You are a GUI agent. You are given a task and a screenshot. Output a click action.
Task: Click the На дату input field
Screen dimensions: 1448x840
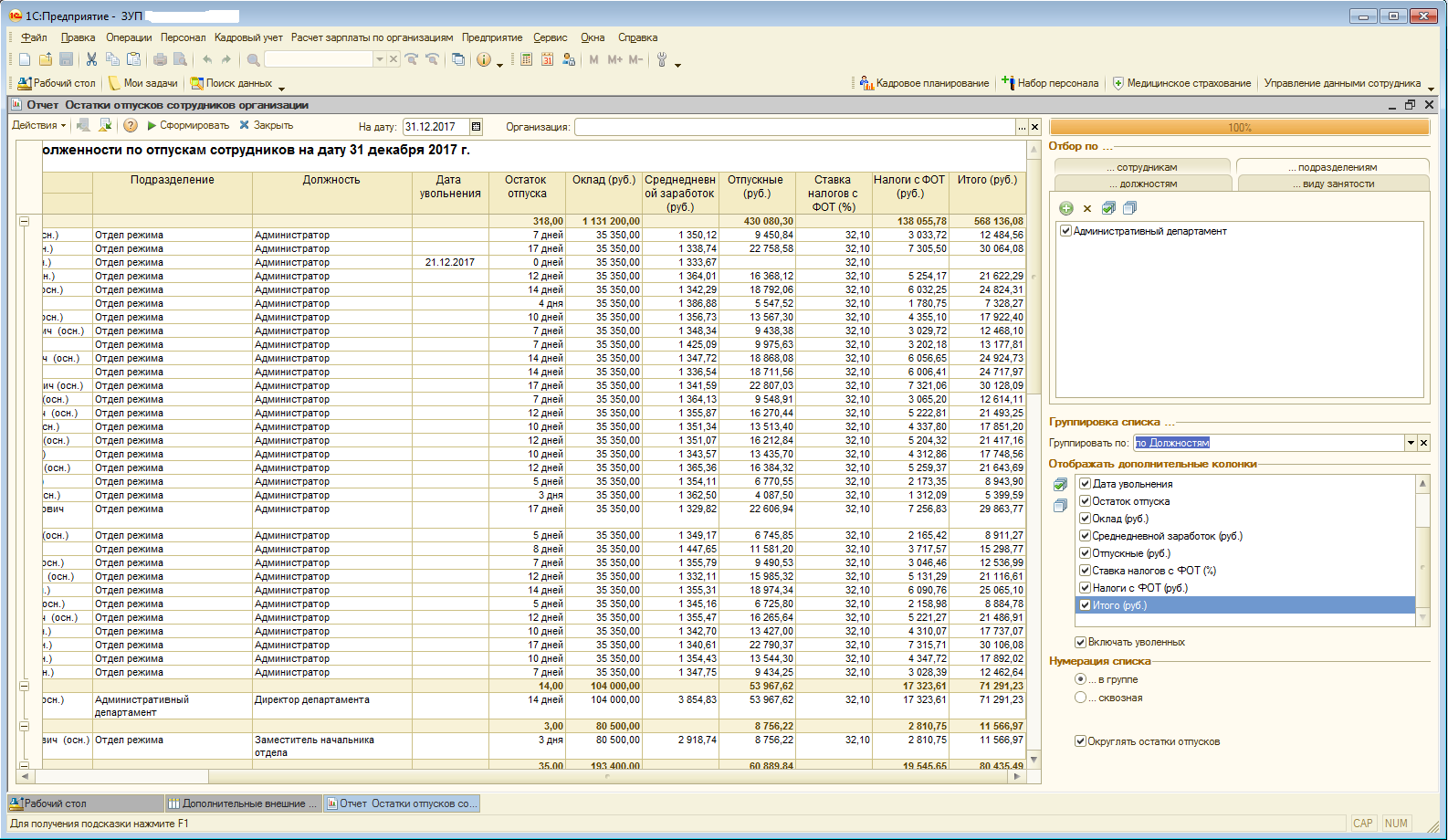436,127
